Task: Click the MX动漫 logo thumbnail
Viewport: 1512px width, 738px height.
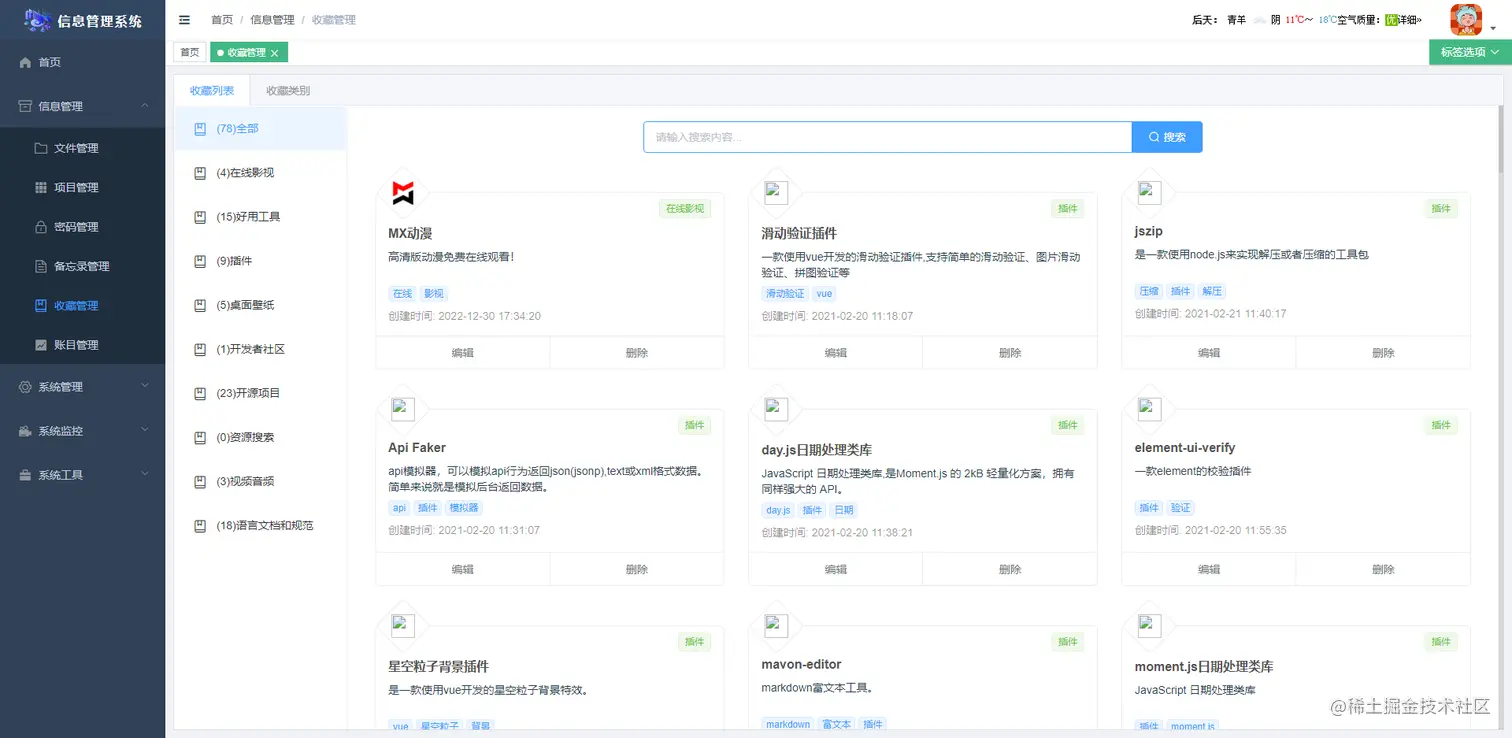Action: point(403,193)
